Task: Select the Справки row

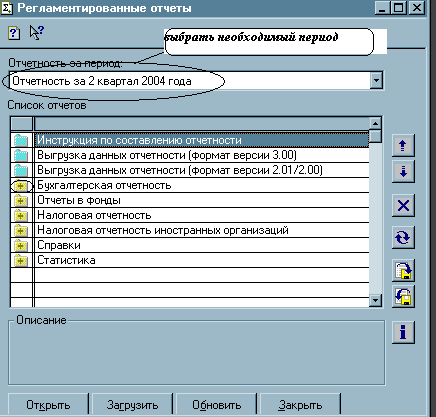Action: click(202, 245)
